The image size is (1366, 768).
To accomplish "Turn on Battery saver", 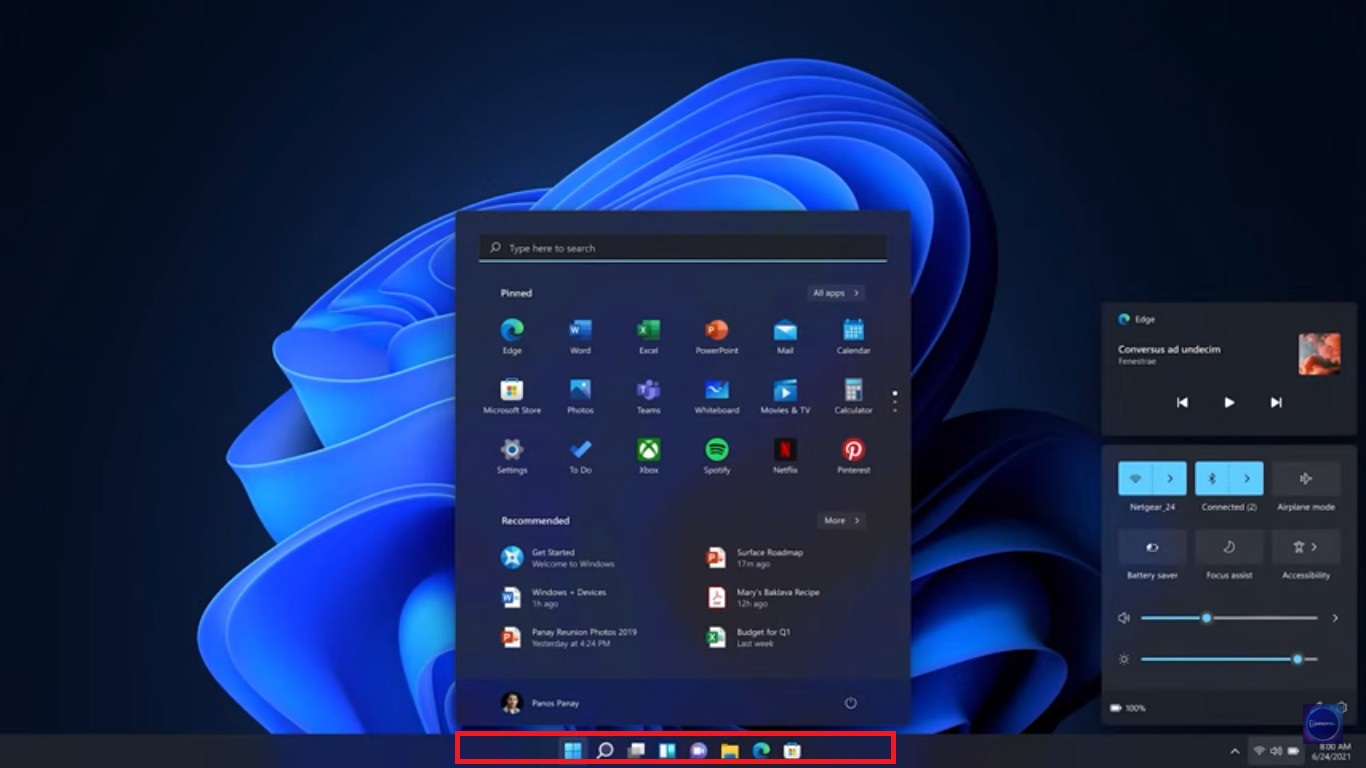I will 1152,547.
